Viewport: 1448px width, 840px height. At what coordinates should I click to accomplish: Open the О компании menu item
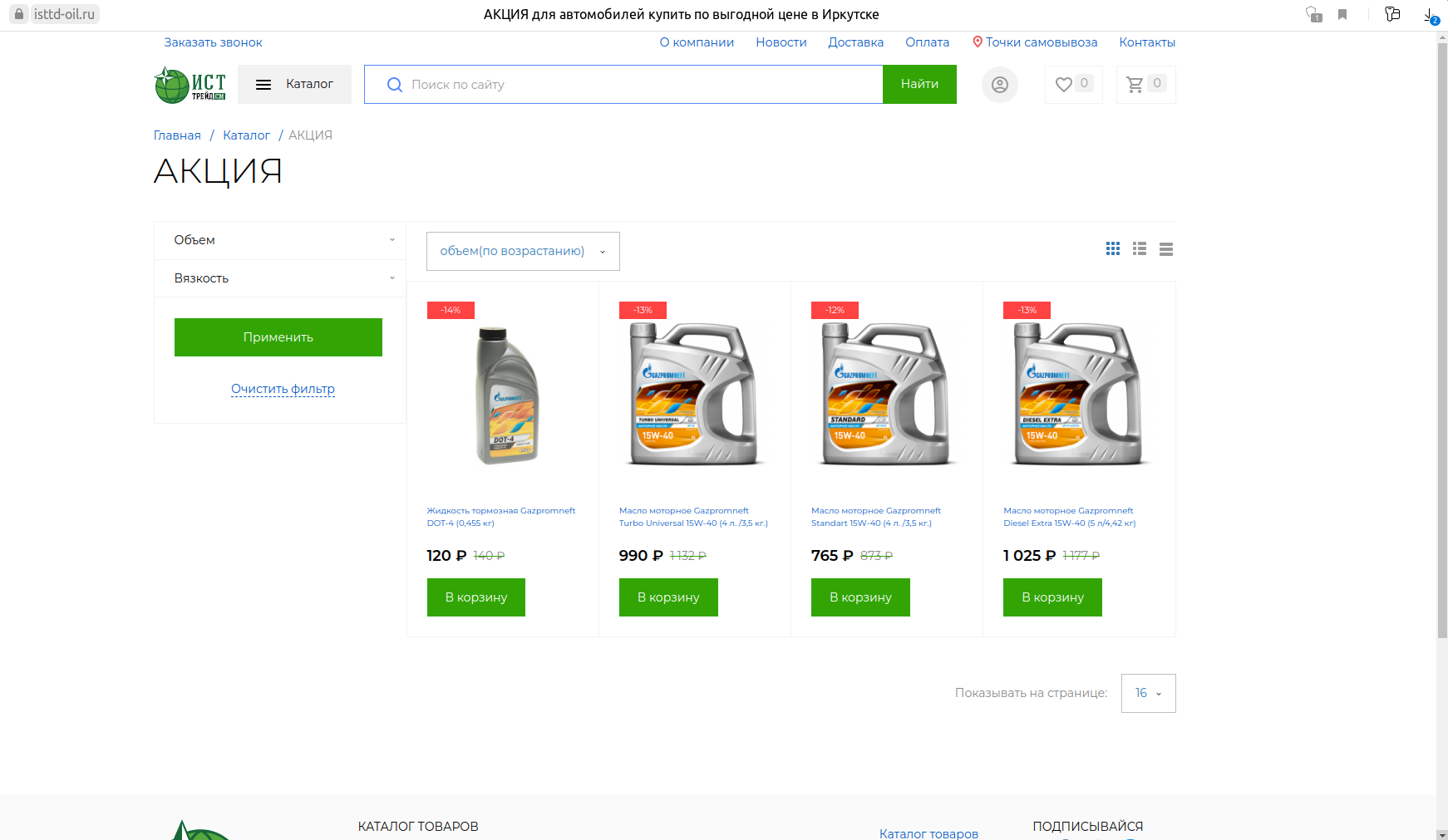tap(697, 42)
